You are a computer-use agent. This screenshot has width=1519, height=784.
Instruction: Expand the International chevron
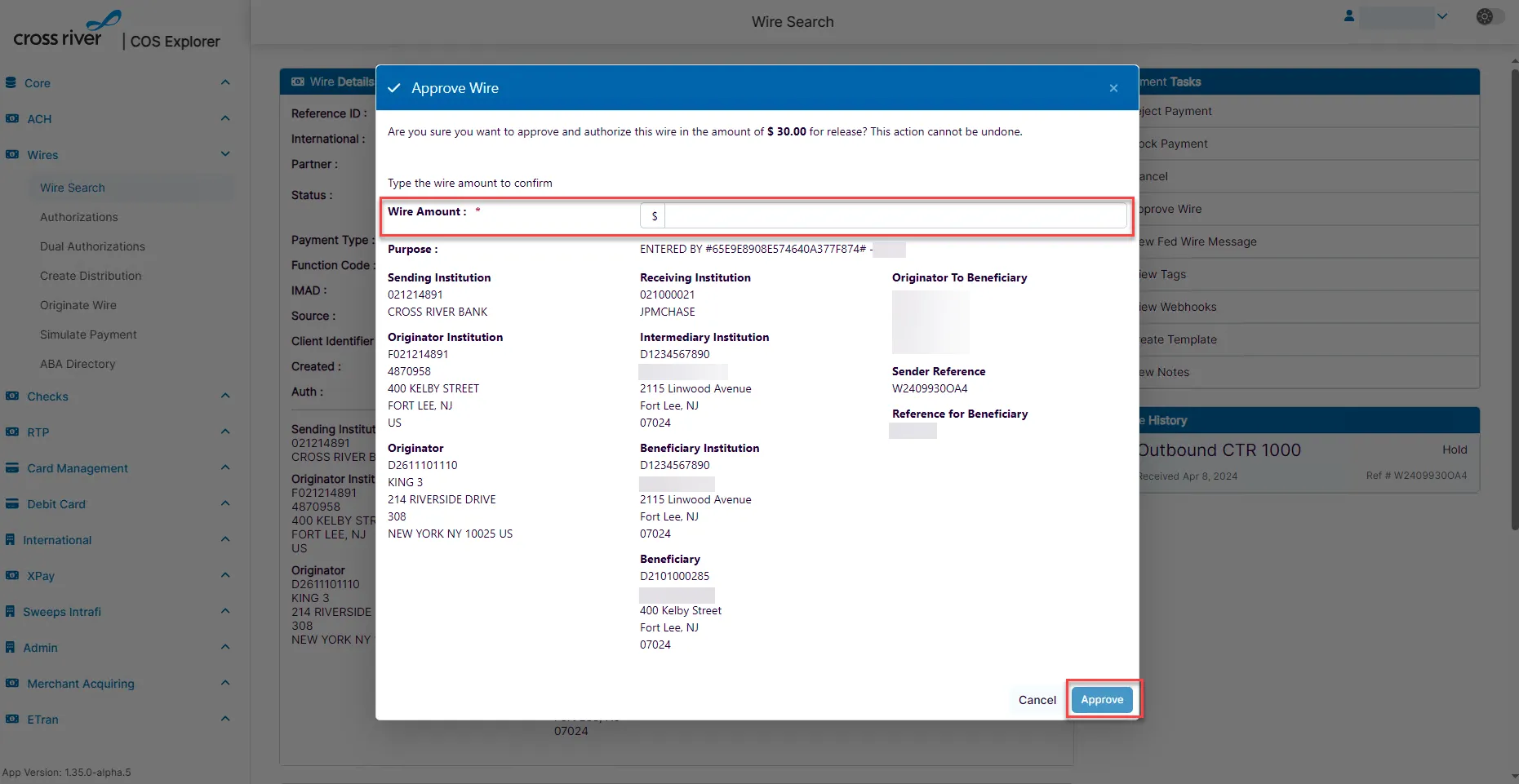click(225, 539)
